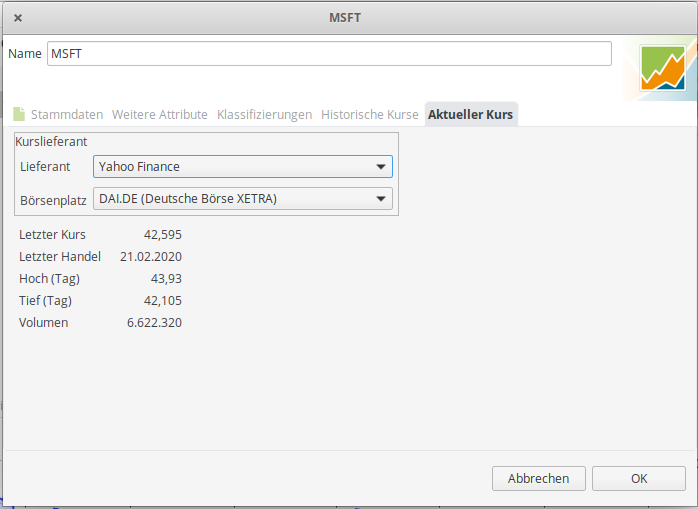Click the Portfolio Performance chart logo
The height and width of the screenshot is (509, 698).
click(x=662, y=68)
